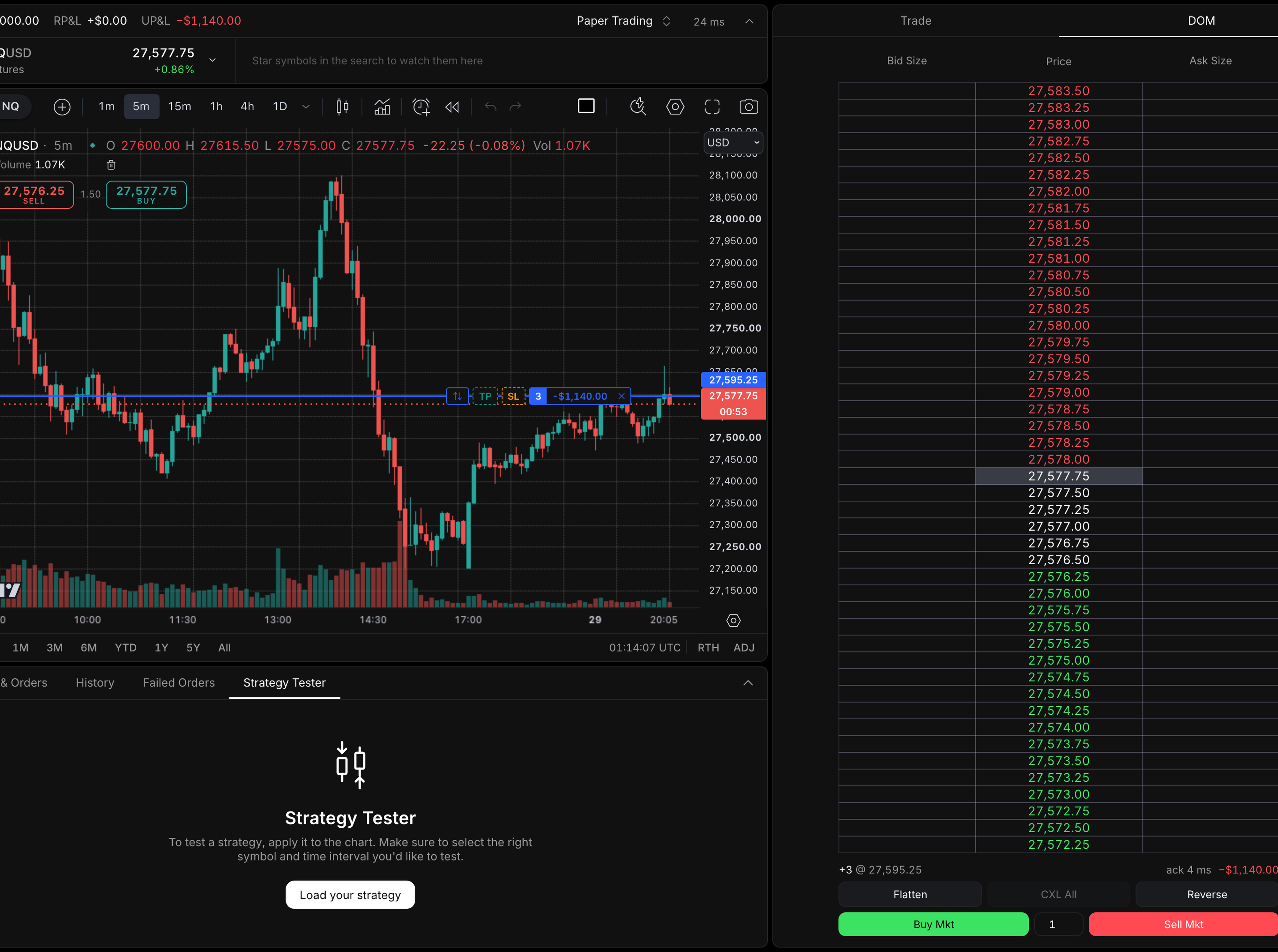The width and height of the screenshot is (1278, 952).
Task: Select the 4h timeframe
Action: click(247, 106)
